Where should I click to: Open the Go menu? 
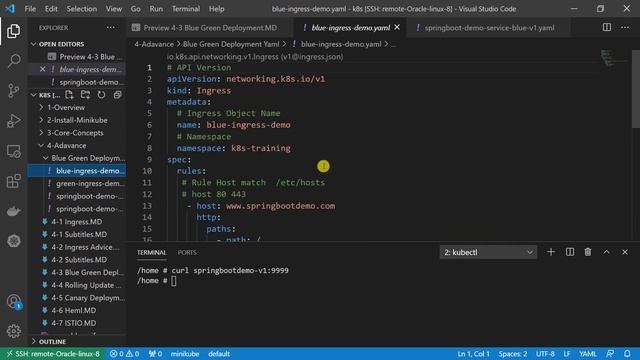[x=136, y=9]
